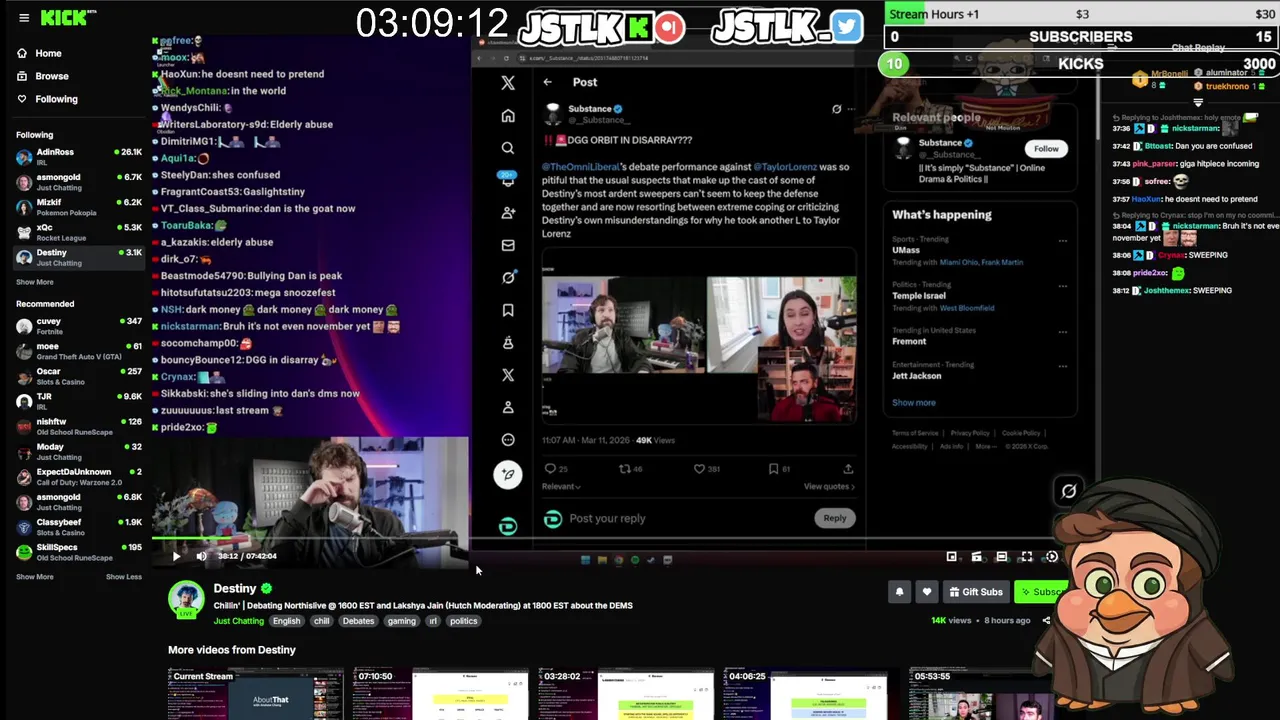1280x720 pixels.
Task: Open X Search magnifier icon
Action: 508,148
